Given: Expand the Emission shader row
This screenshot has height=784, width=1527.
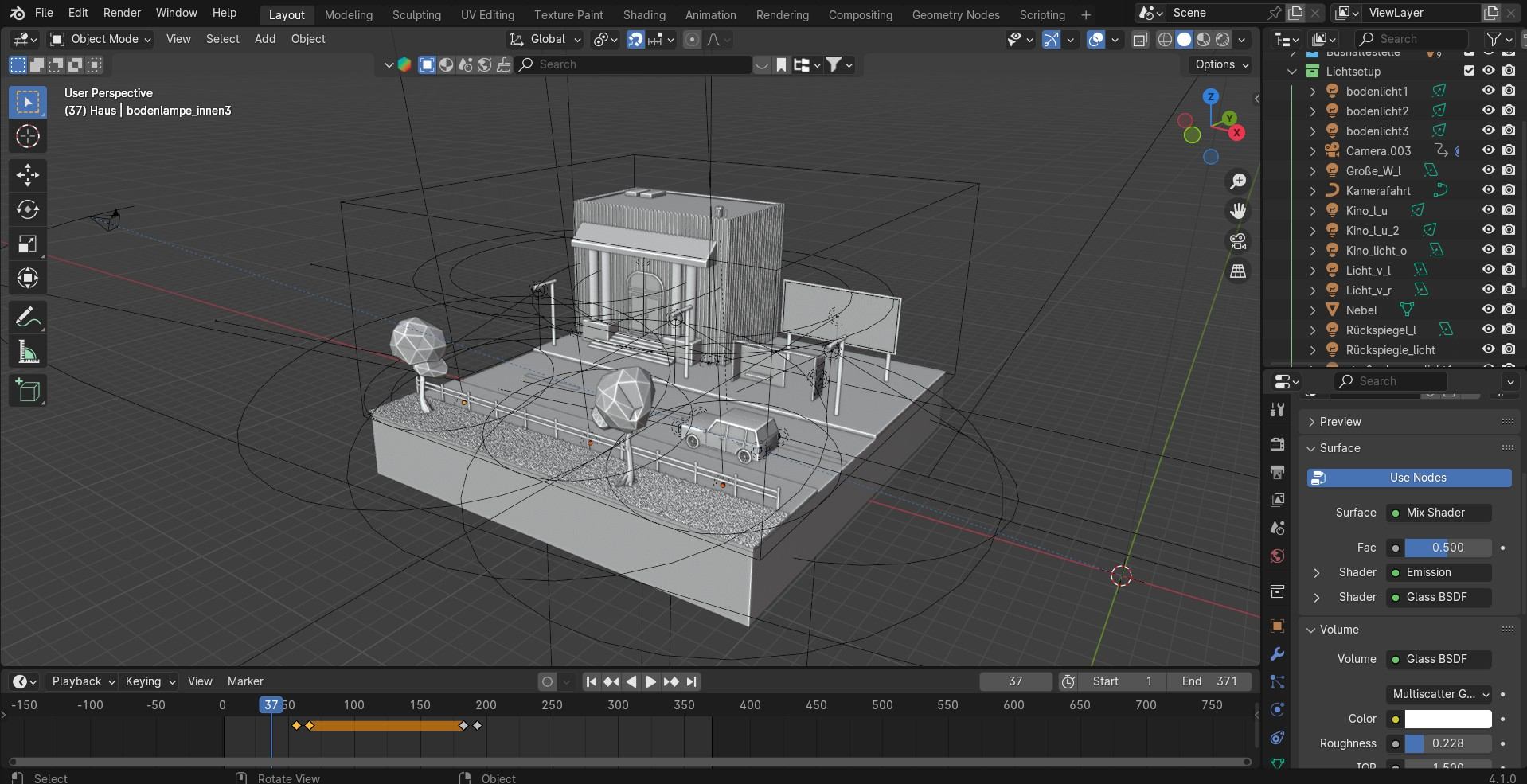Looking at the screenshot, I should coord(1317,572).
